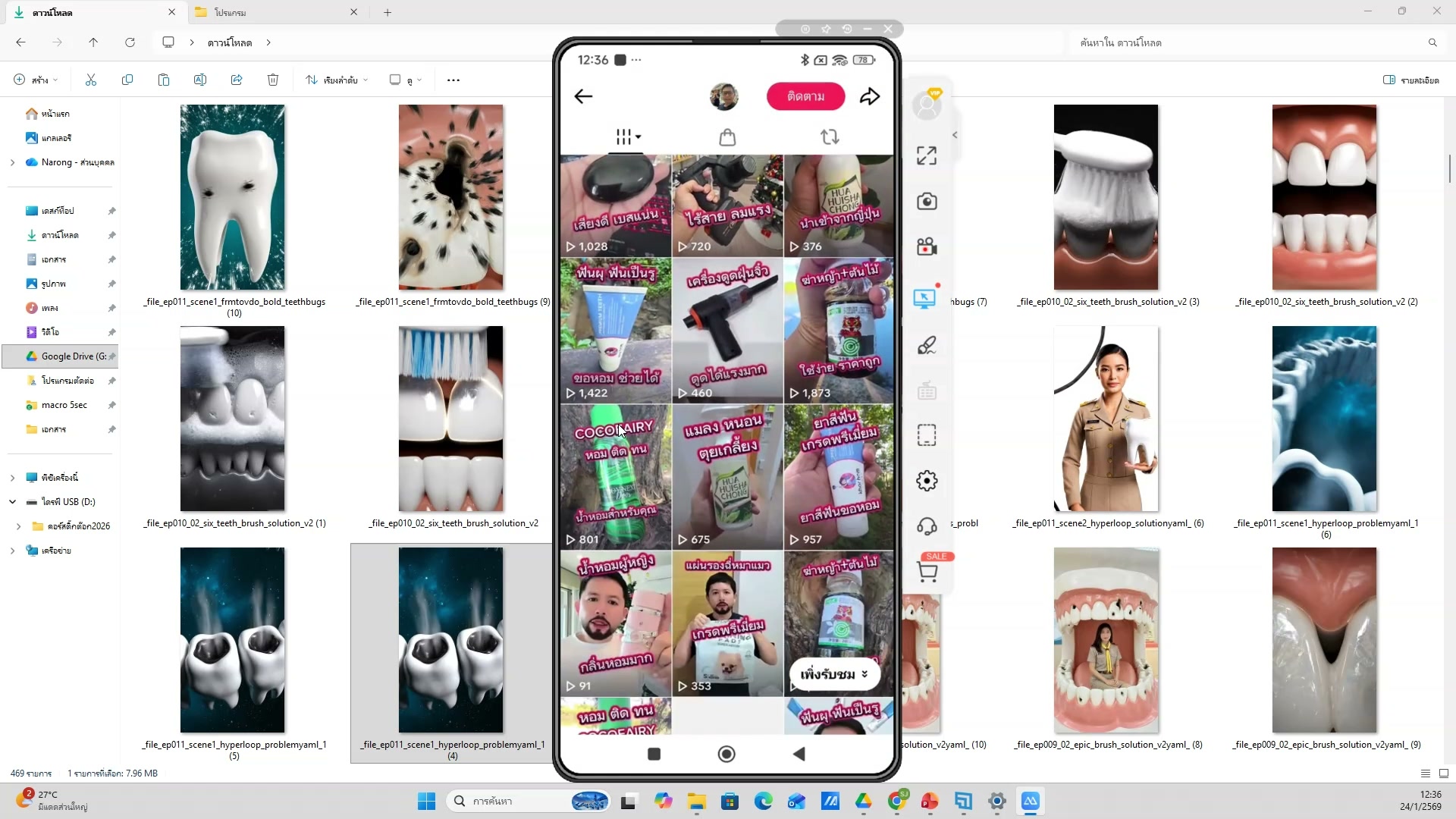Switch to details list view toggle in status bar

tap(1426, 773)
